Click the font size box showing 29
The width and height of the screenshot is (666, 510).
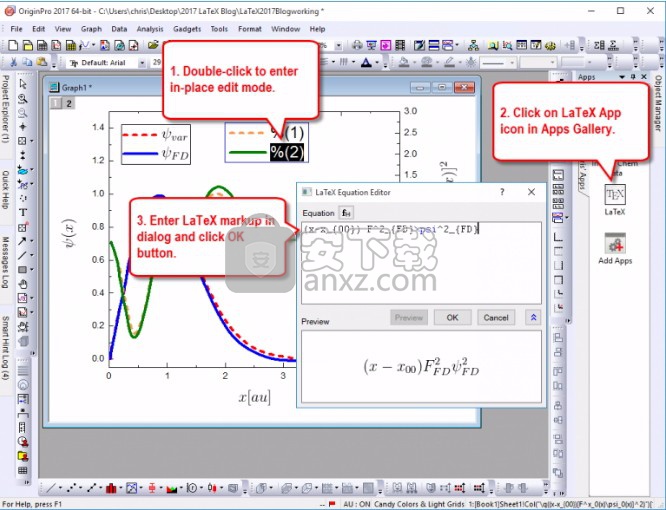(157, 62)
